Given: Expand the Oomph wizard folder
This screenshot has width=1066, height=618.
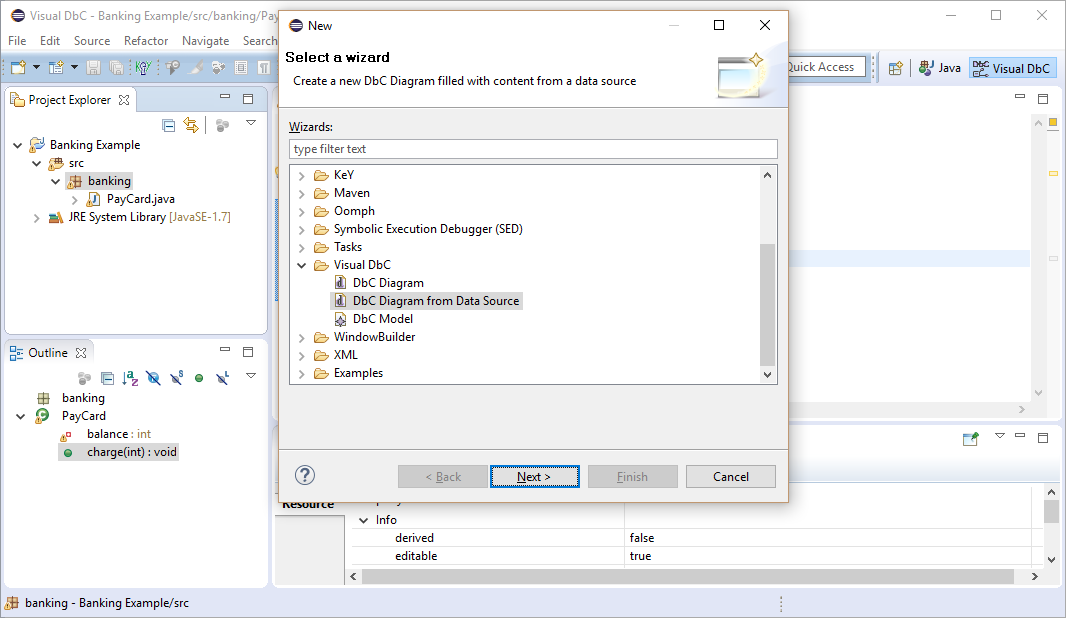Looking at the screenshot, I should (302, 211).
